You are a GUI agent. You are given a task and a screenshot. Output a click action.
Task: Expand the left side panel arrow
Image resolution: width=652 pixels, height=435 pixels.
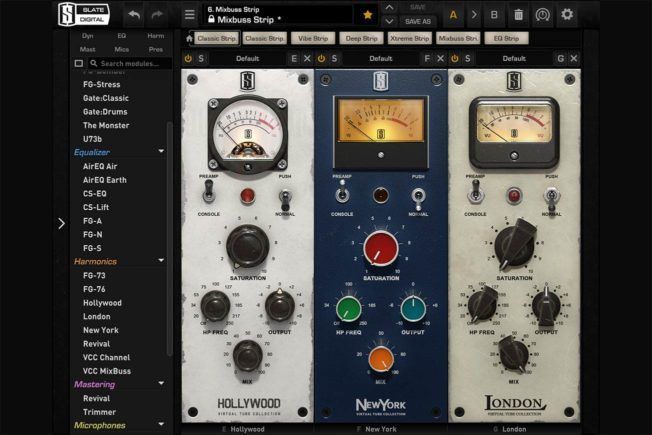[62, 223]
